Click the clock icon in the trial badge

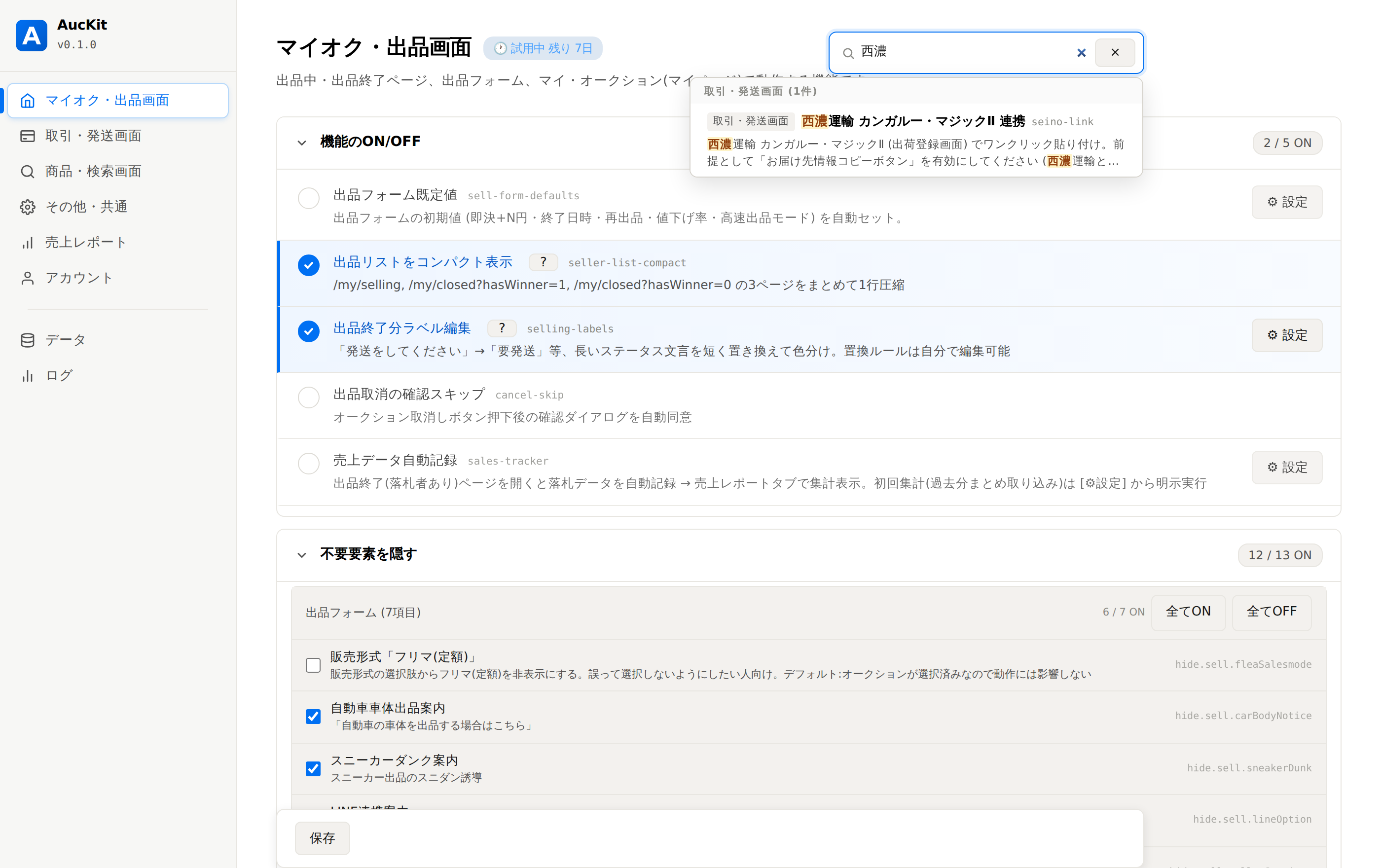tap(500, 48)
